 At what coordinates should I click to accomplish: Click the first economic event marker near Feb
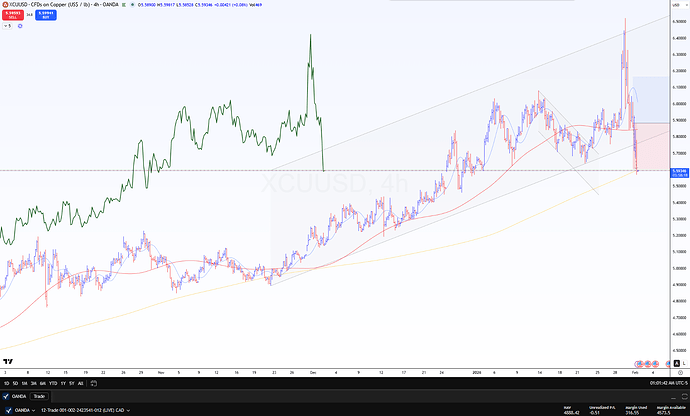click(x=639, y=364)
